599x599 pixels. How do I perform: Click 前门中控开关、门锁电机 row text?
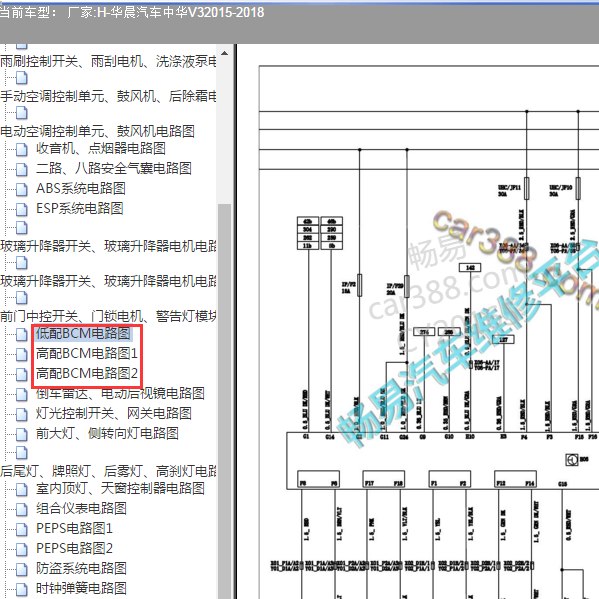coord(108,316)
